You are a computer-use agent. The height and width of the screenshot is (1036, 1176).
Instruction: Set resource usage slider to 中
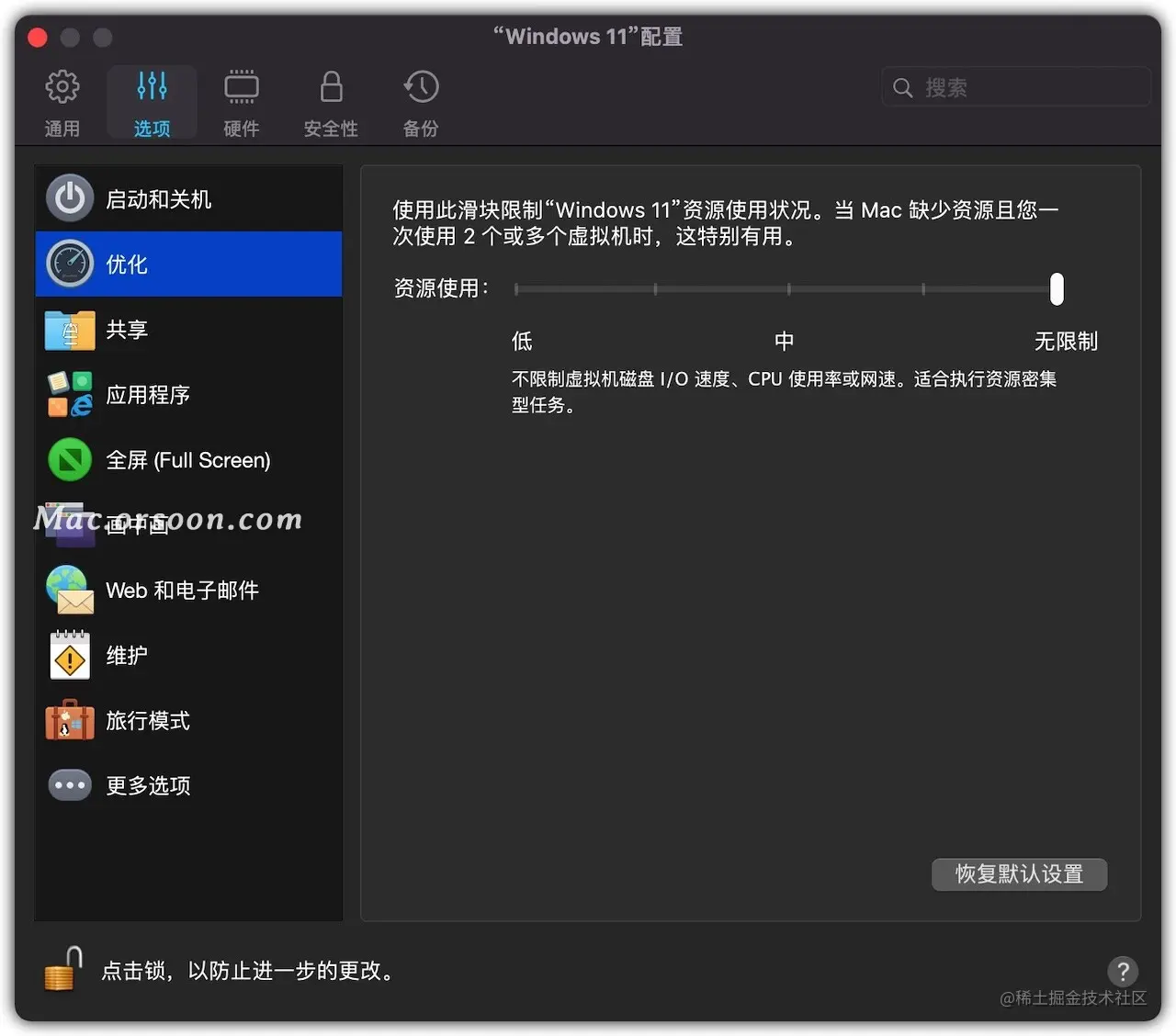point(788,289)
